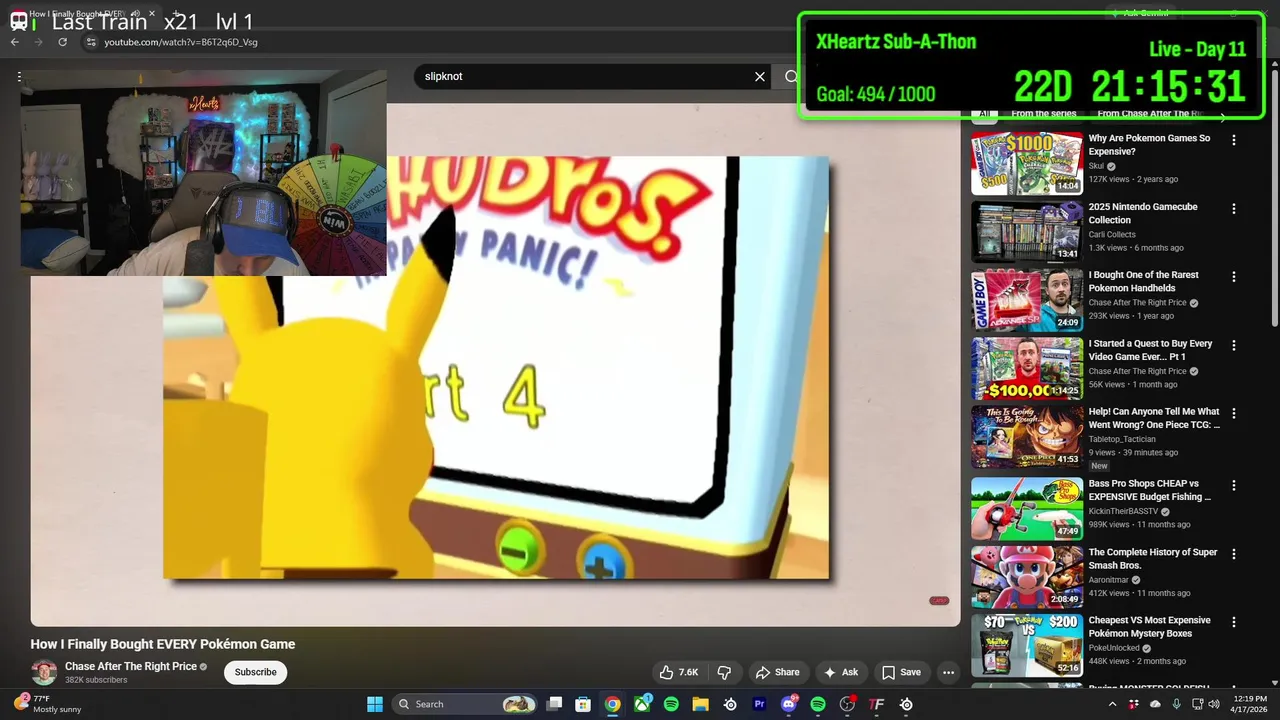Open options for Pokémon Mystery Boxes video
Viewport: 1280px width, 720px height.
click(x=1233, y=622)
